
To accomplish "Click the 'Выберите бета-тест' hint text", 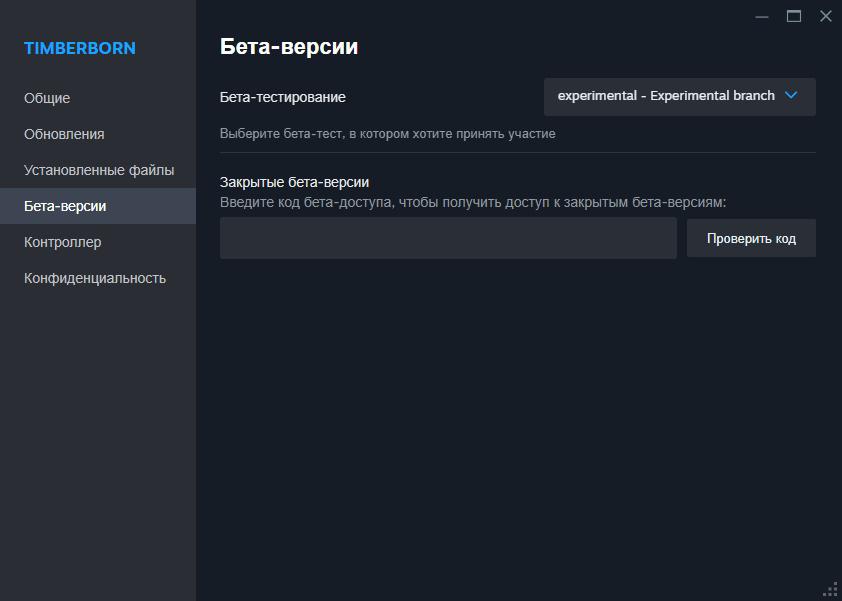I will coord(387,134).
